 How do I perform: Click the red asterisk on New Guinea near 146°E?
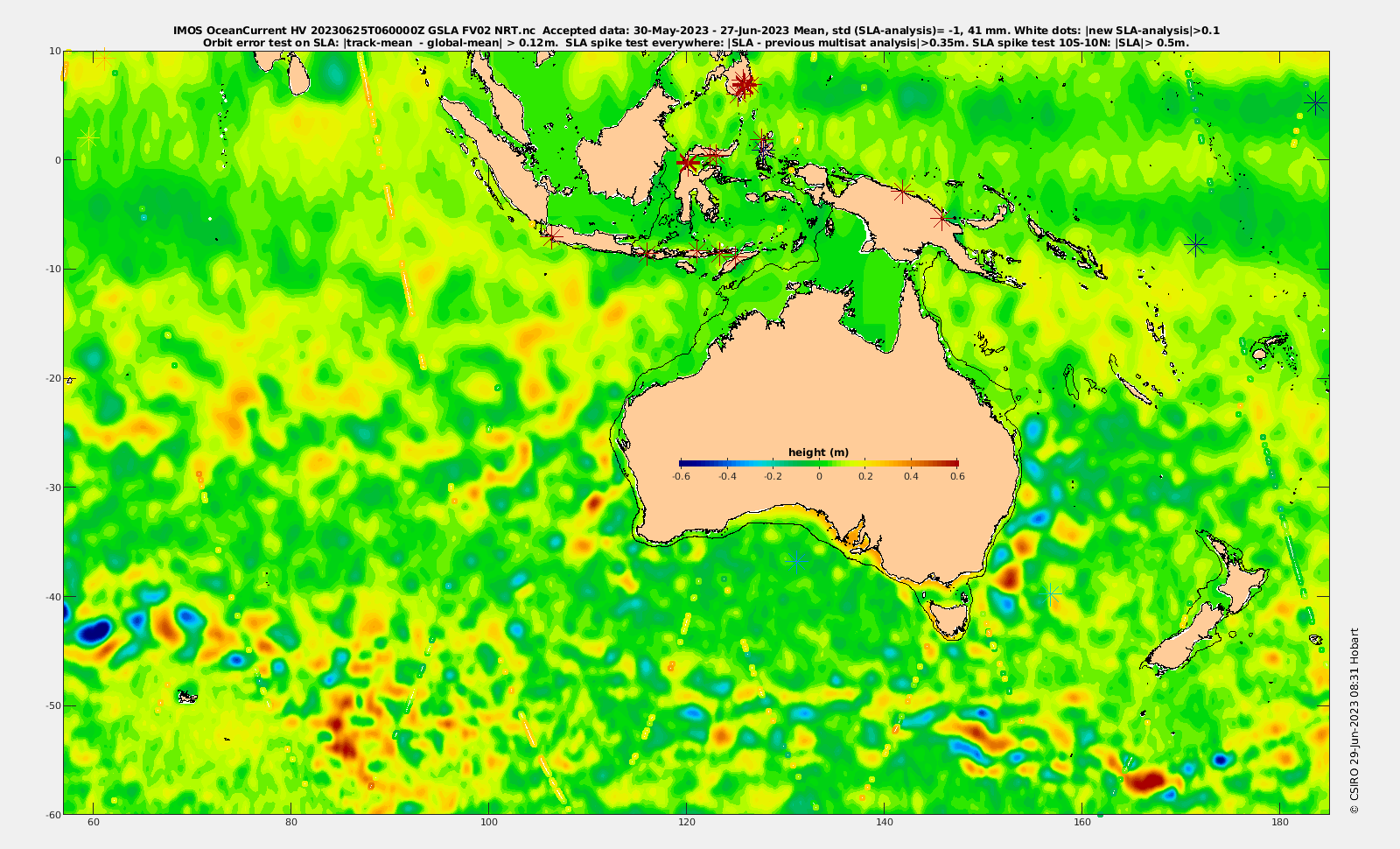[x=941, y=218]
